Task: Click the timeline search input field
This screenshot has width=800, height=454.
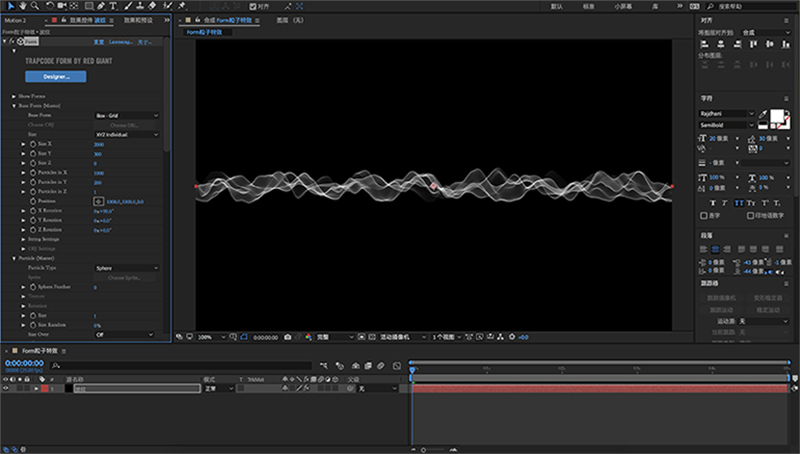Action: tap(181, 366)
